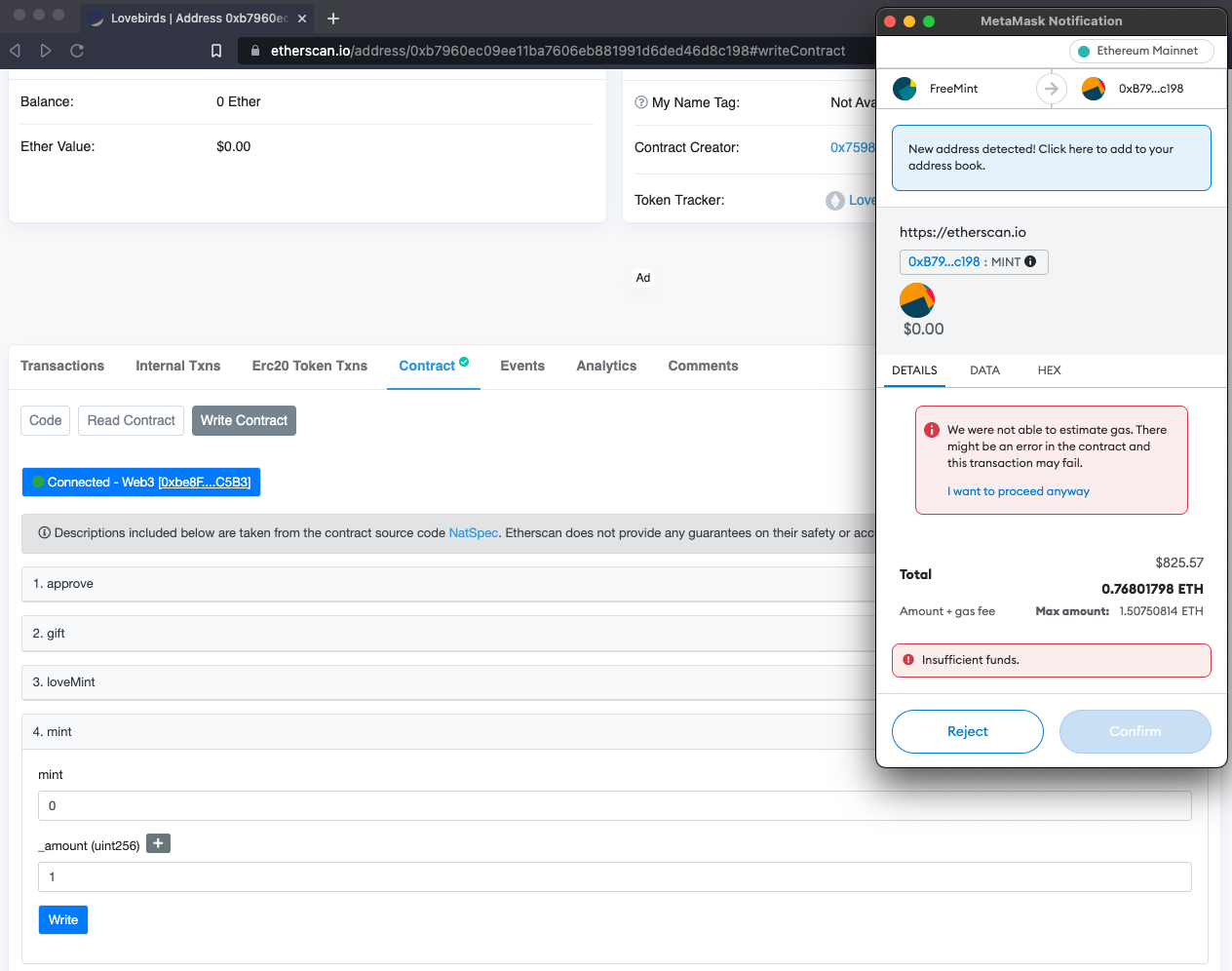
Task: Click the Lovebirds token tracker icon
Action: [835, 201]
